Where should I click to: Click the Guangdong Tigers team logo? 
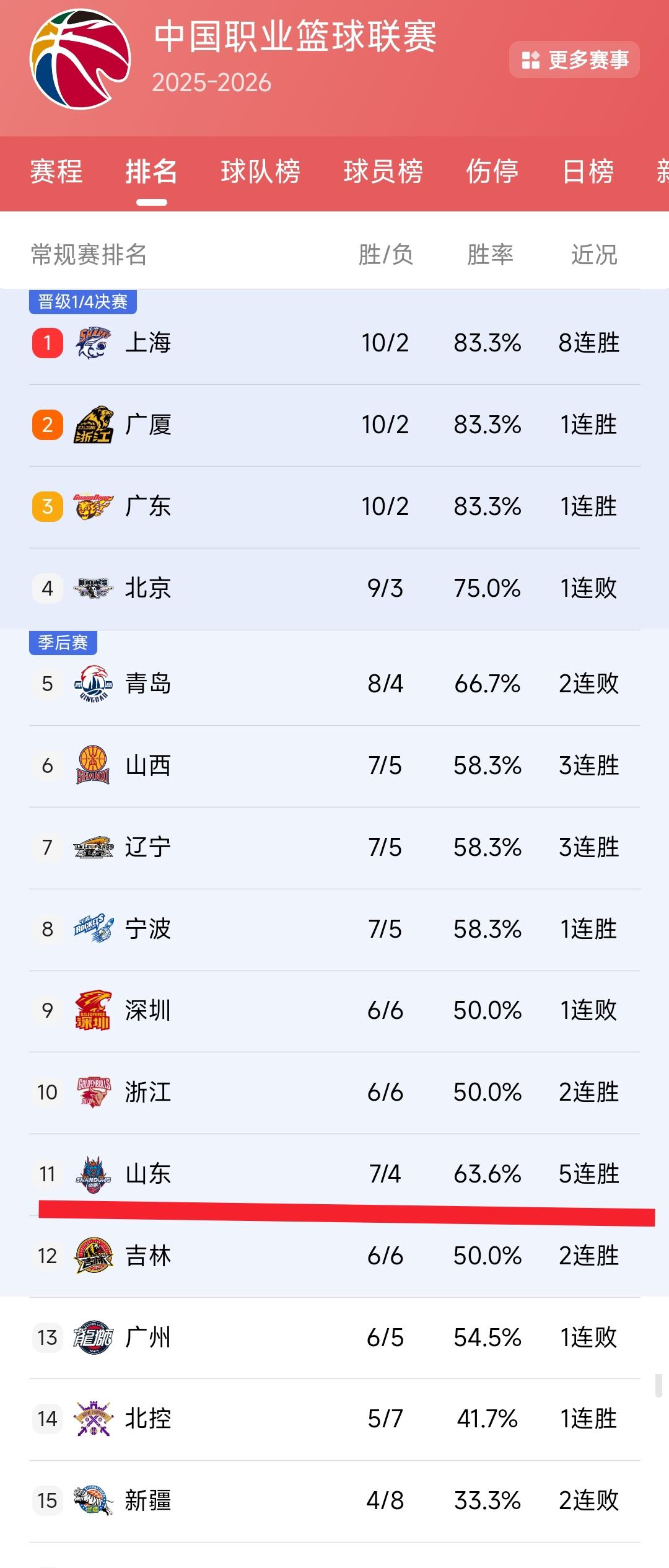pyautogui.click(x=93, y=507)
